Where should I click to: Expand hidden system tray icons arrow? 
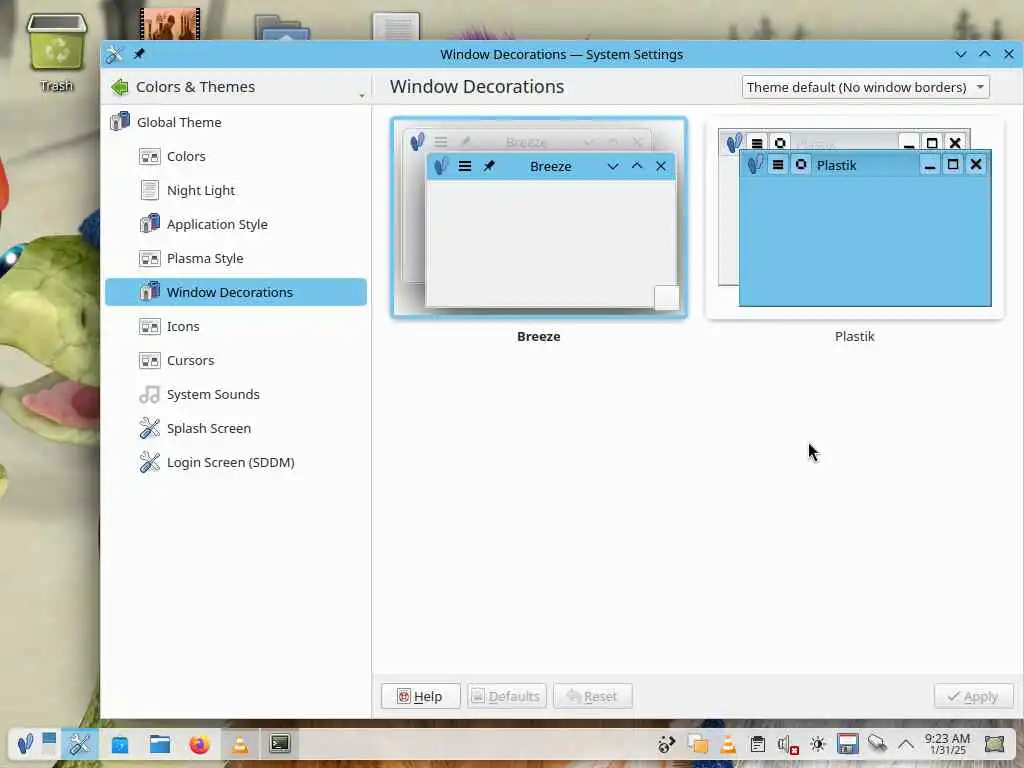(x=906, y=744)
